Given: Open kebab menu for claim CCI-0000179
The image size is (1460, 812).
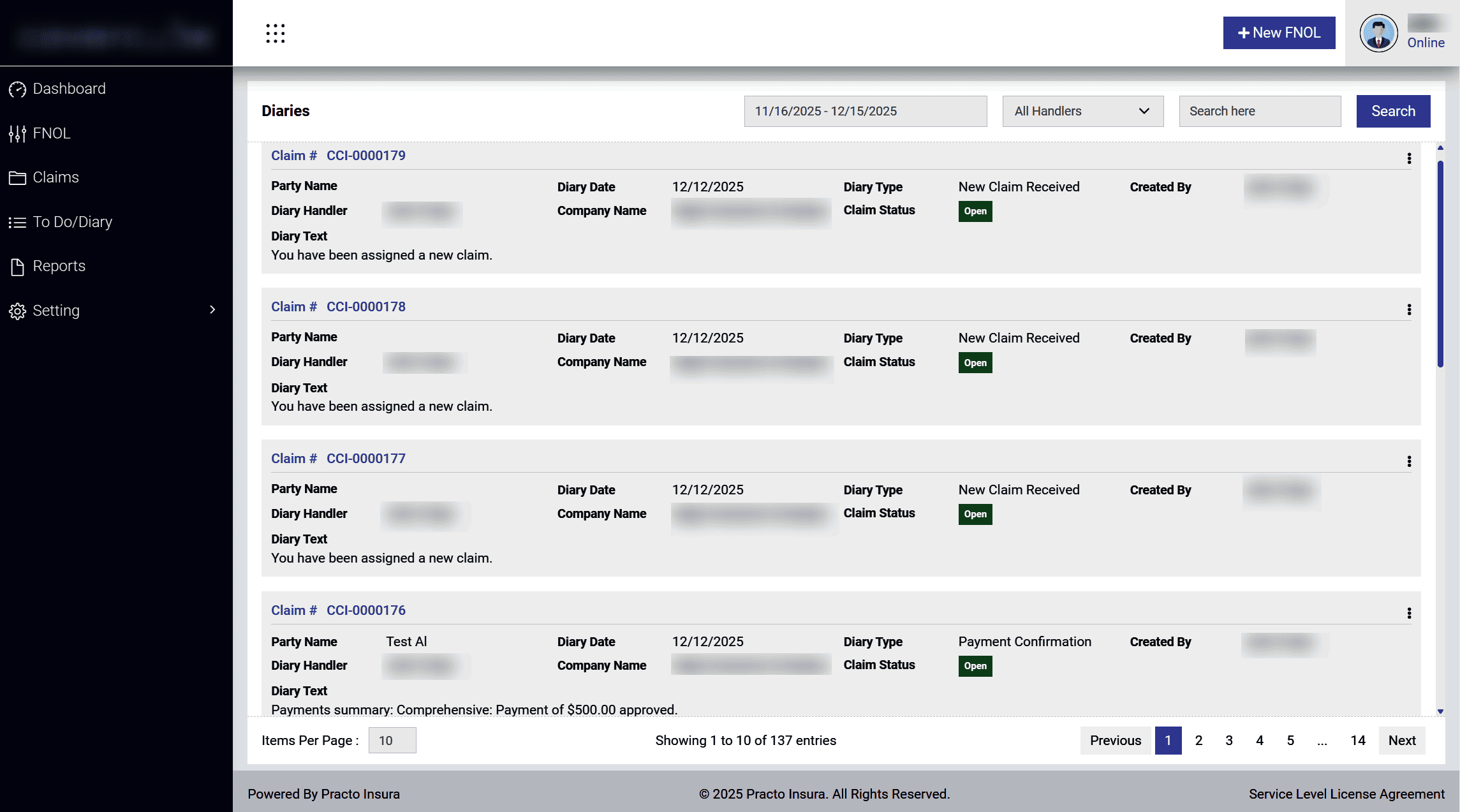Looking at the screenshot, I should 1408,158.
